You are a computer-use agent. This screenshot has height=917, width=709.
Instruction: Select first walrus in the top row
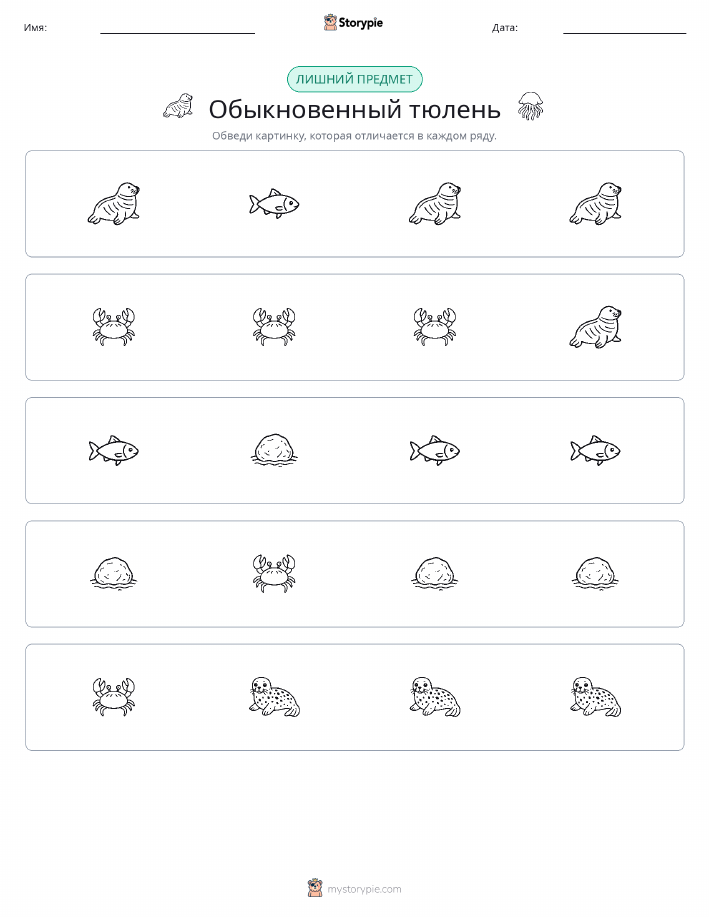[x=114, y=204]
